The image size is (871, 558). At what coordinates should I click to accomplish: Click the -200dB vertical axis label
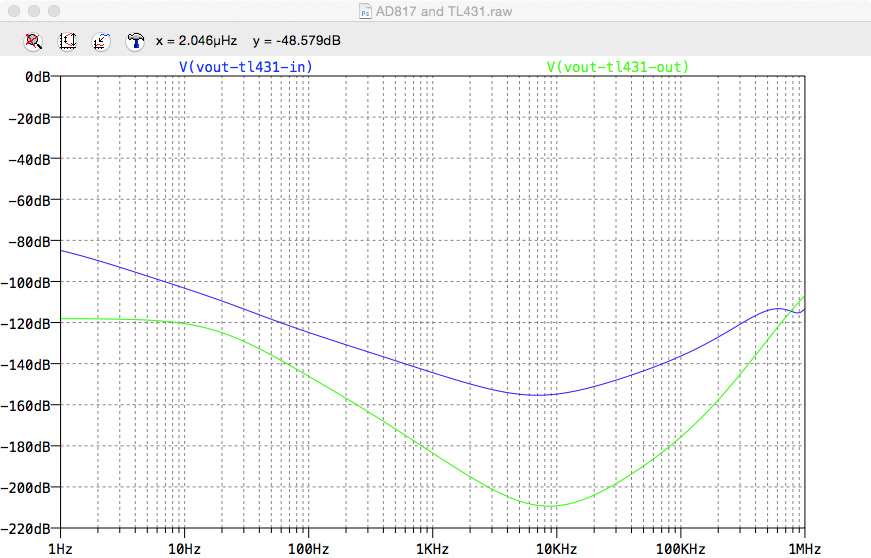tap(26, 487)
